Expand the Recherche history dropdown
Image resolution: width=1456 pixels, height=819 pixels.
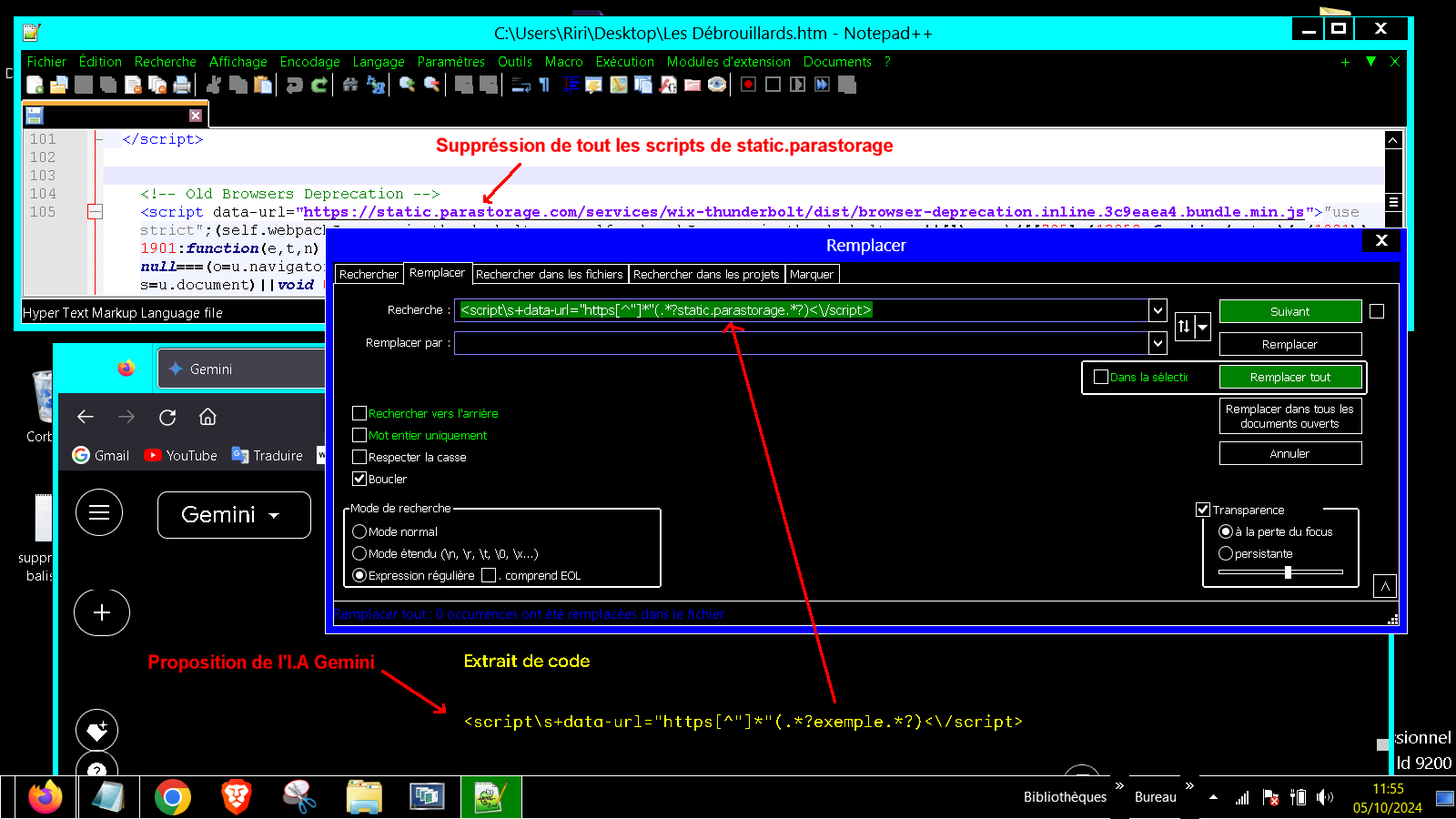(x=1158, y=310)
